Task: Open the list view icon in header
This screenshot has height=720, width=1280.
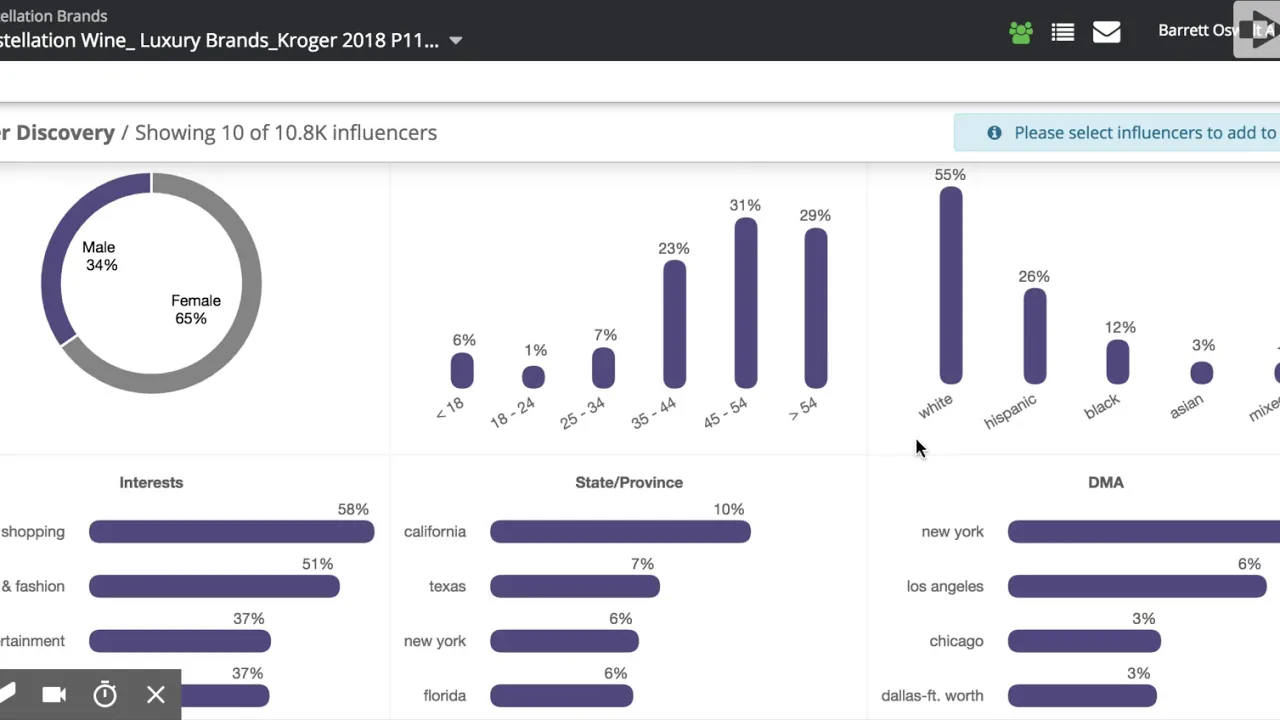Action: (1063, 32)
